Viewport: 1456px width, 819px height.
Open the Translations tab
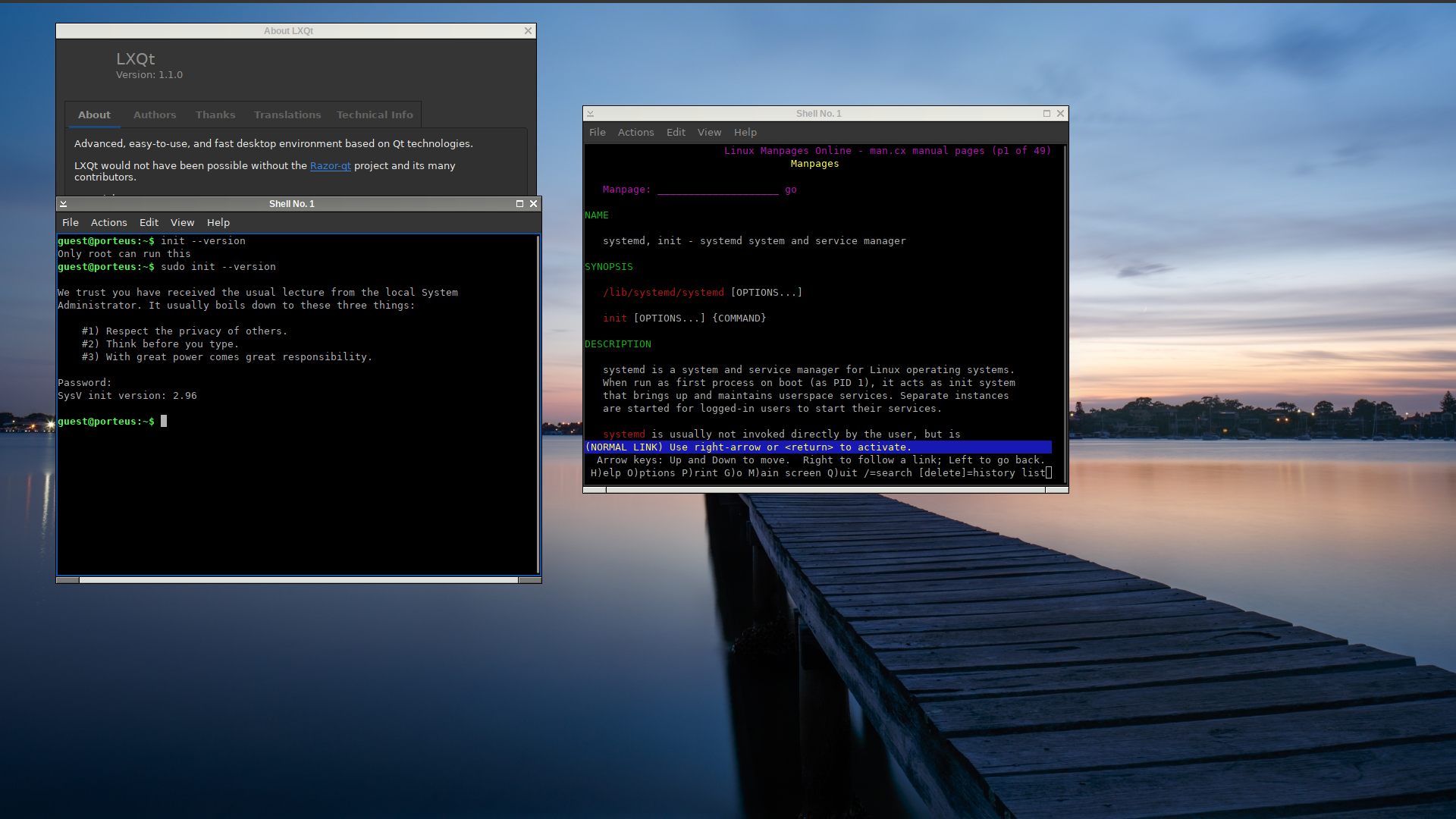[287, 115]
